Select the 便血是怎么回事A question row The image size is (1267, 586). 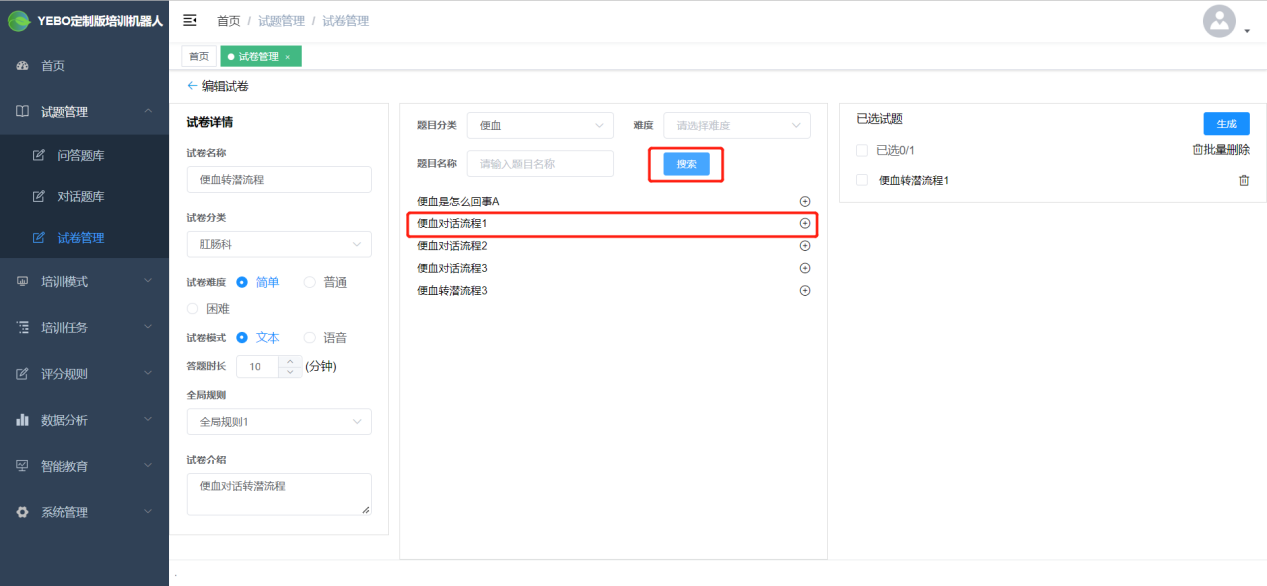pyautogui.click(x=613, y=202)
